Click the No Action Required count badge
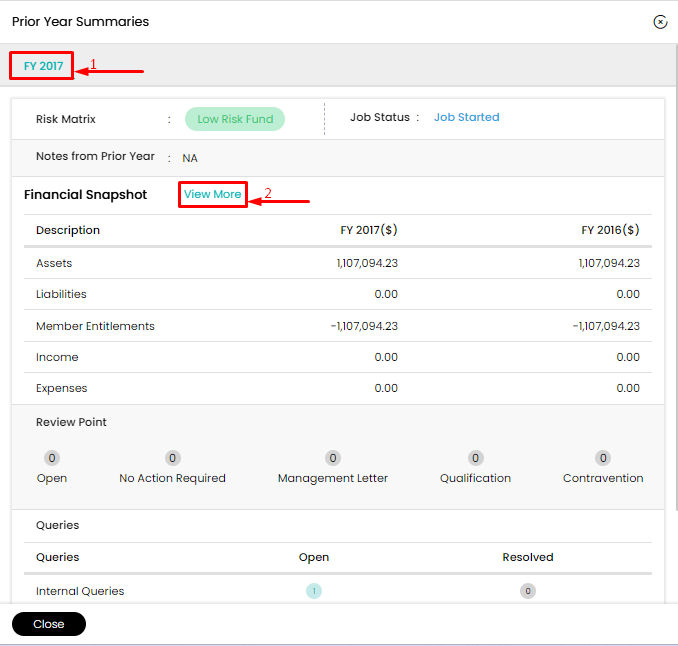Screen dimensions: 678x646 173,458
